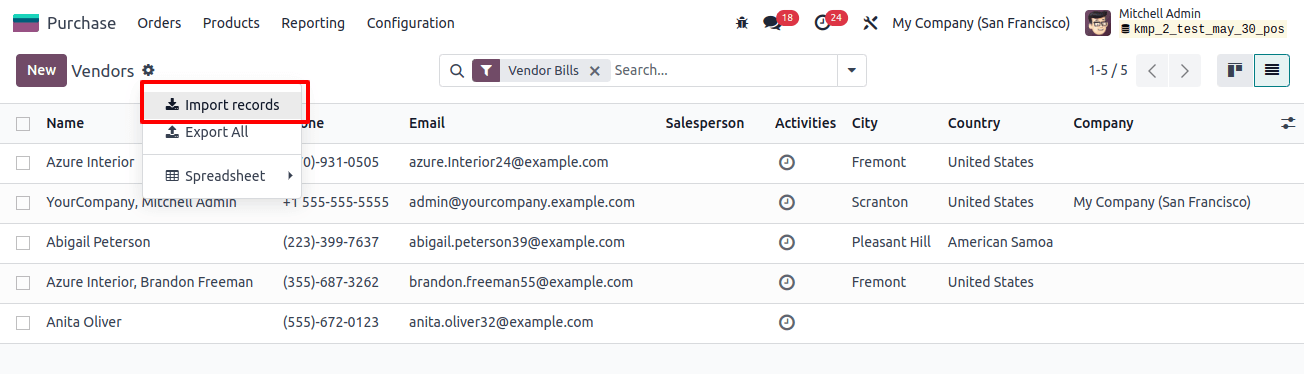Open column settings adjust icon in header
1304x374 pixels.
pyautogui.click(x=1288, y=123)
